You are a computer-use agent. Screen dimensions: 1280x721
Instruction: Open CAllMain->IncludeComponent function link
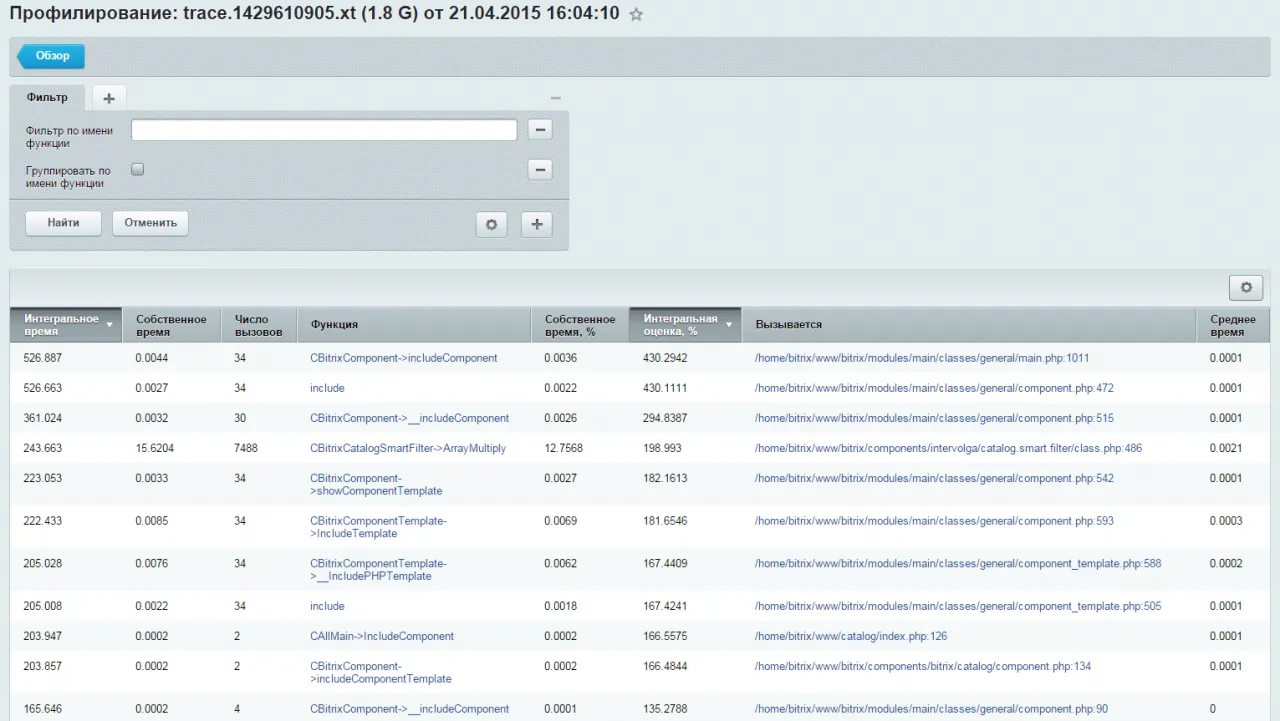(382, 636)
